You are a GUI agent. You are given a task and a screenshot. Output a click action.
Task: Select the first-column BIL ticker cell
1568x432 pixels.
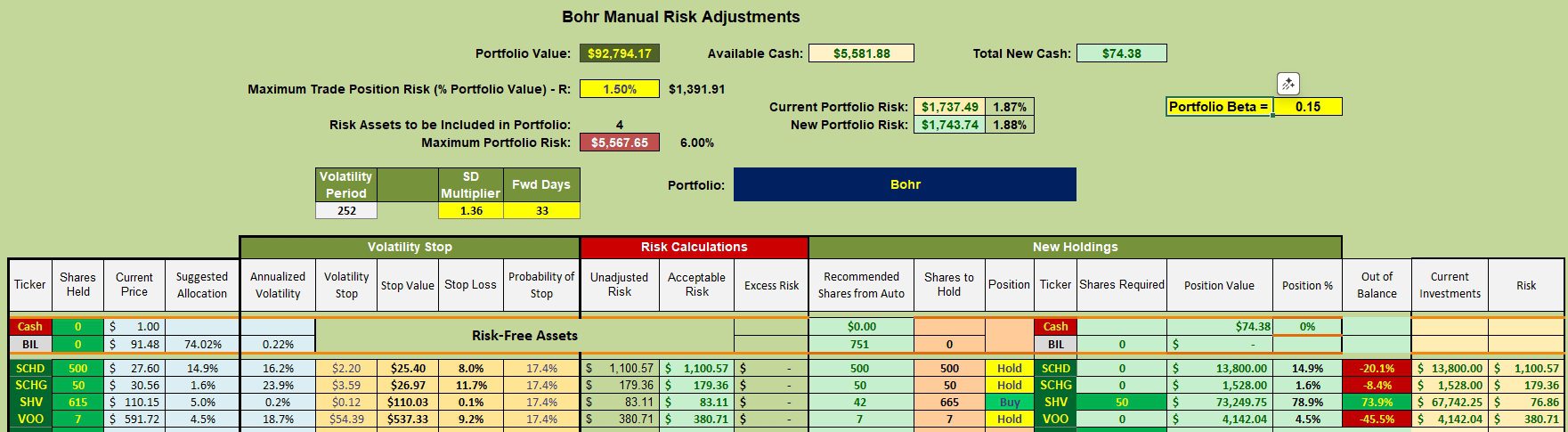[29, 344]
